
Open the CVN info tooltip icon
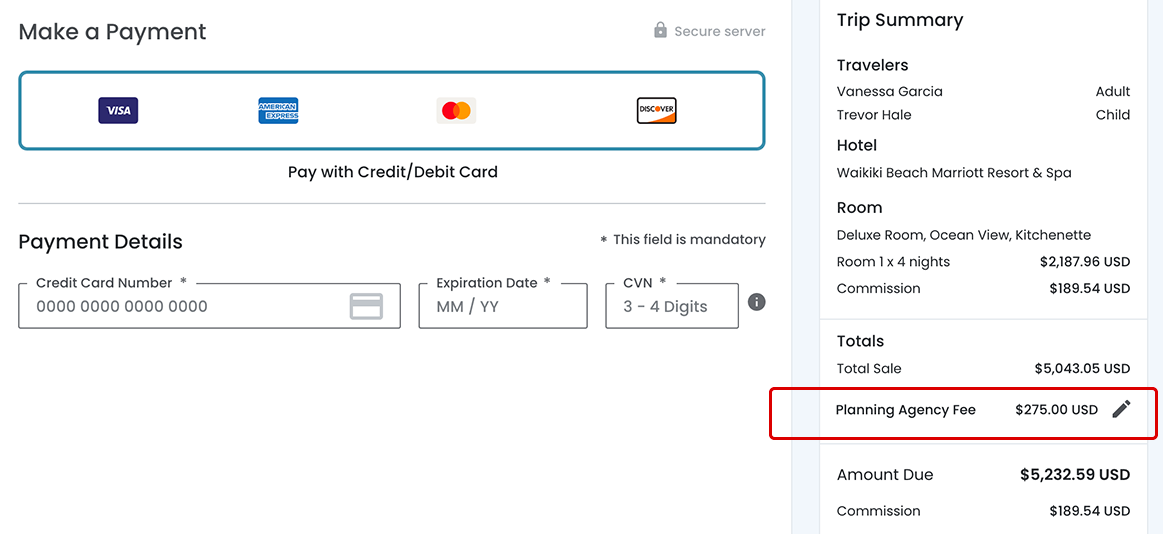757,301
